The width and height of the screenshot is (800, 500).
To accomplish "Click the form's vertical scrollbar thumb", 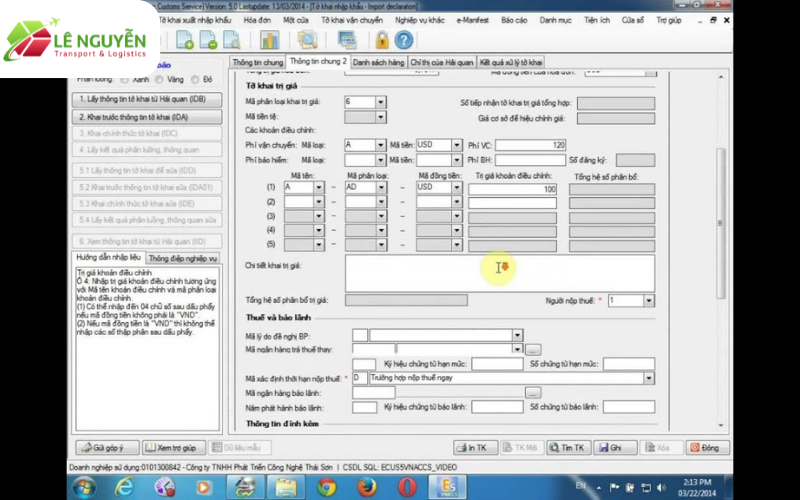I will coord(720,223).
